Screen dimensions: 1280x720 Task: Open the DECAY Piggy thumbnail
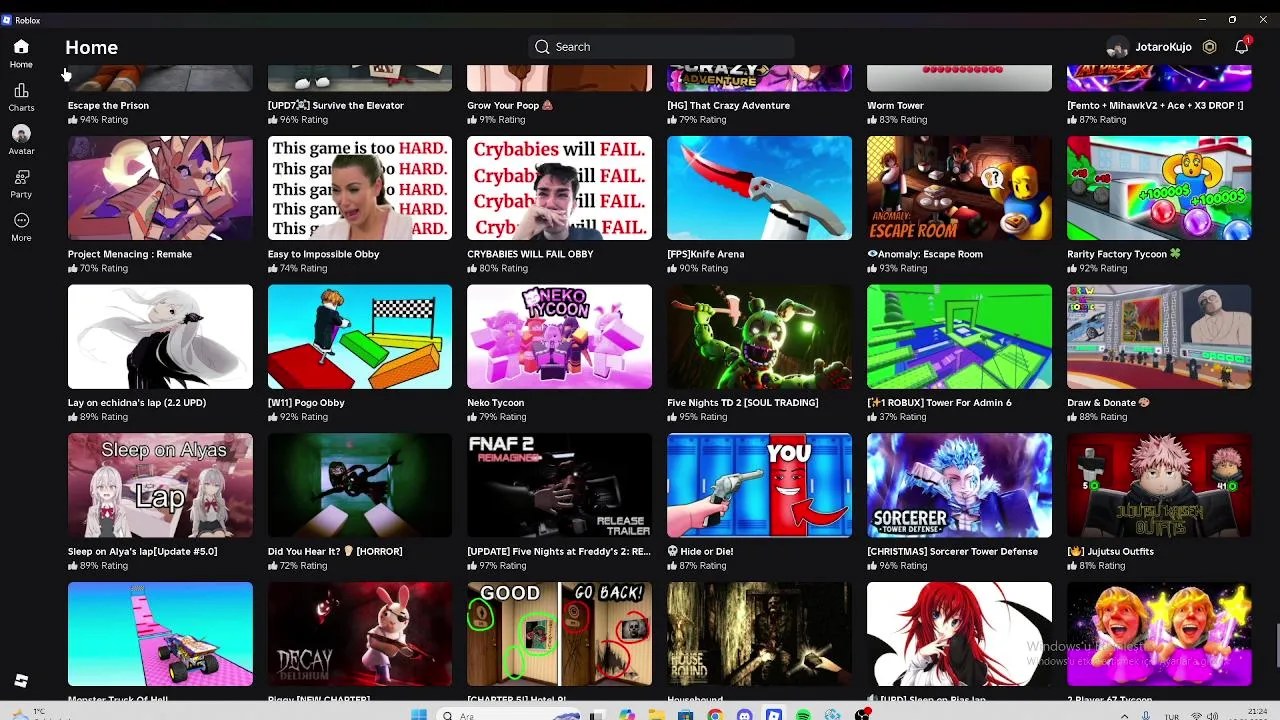pyautogui.click(x=360, y=634)
